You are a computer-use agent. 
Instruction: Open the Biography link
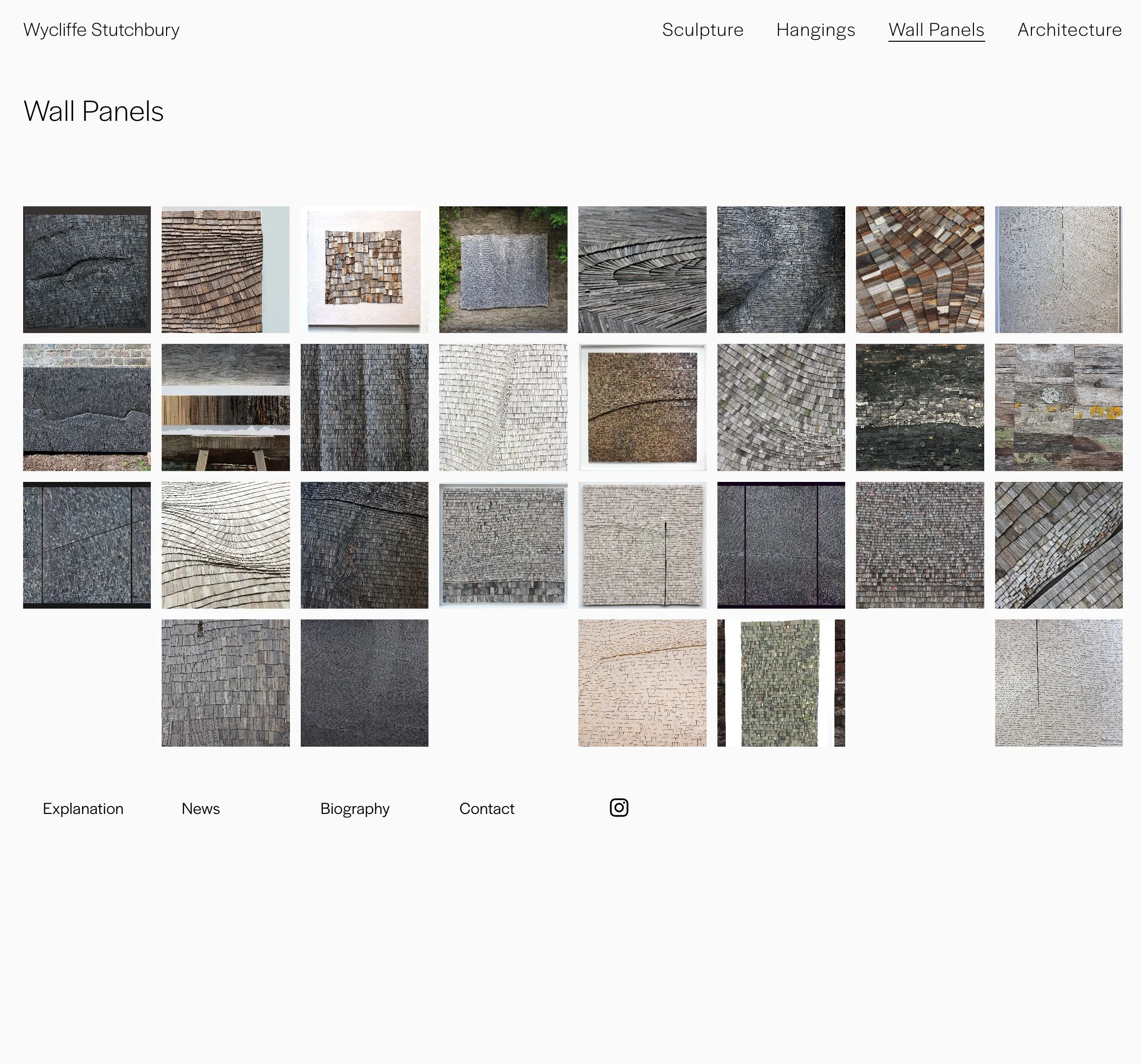pyautogui.click(x=355, y=809)
